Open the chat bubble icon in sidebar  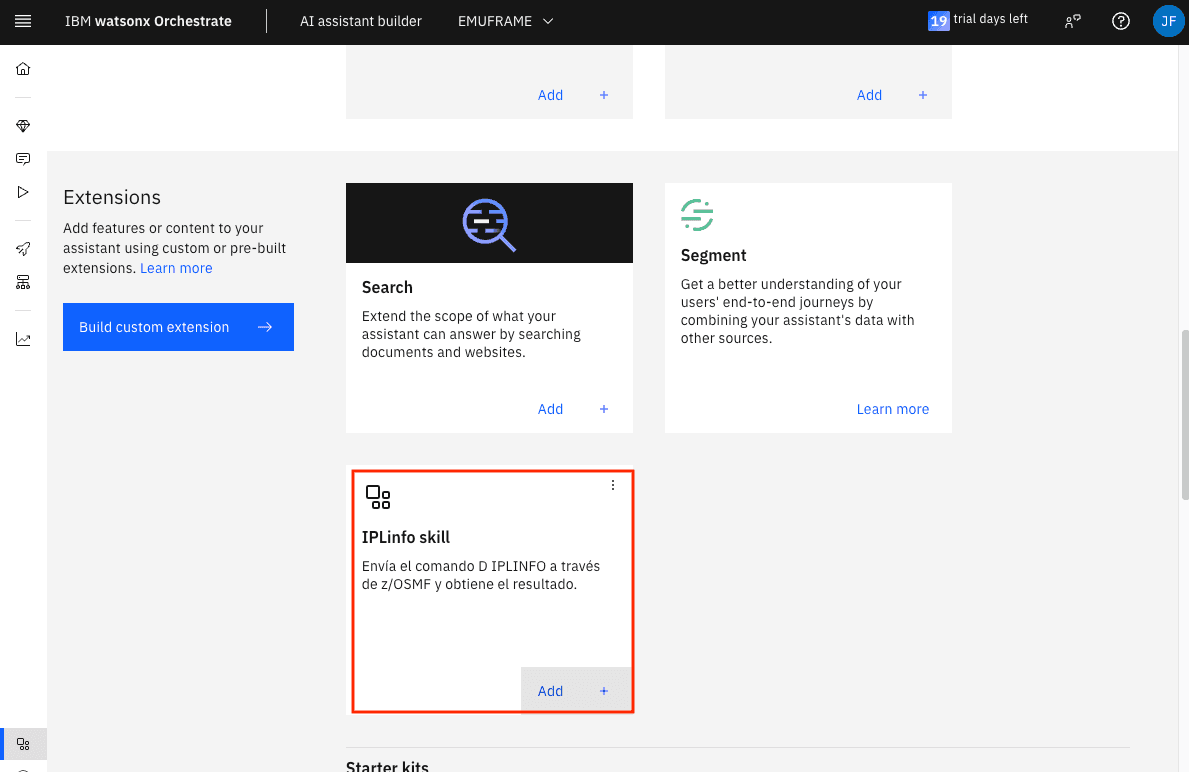tap(23, 159)
